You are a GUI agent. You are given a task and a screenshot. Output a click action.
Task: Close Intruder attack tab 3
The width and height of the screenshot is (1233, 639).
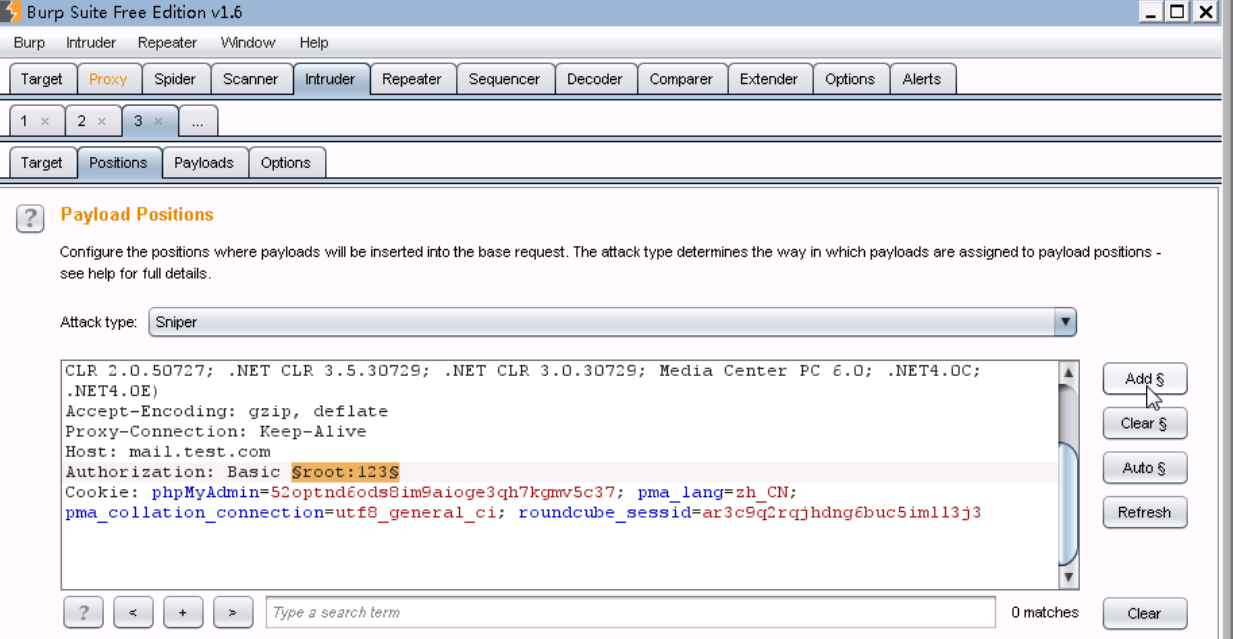coord(158,121)
